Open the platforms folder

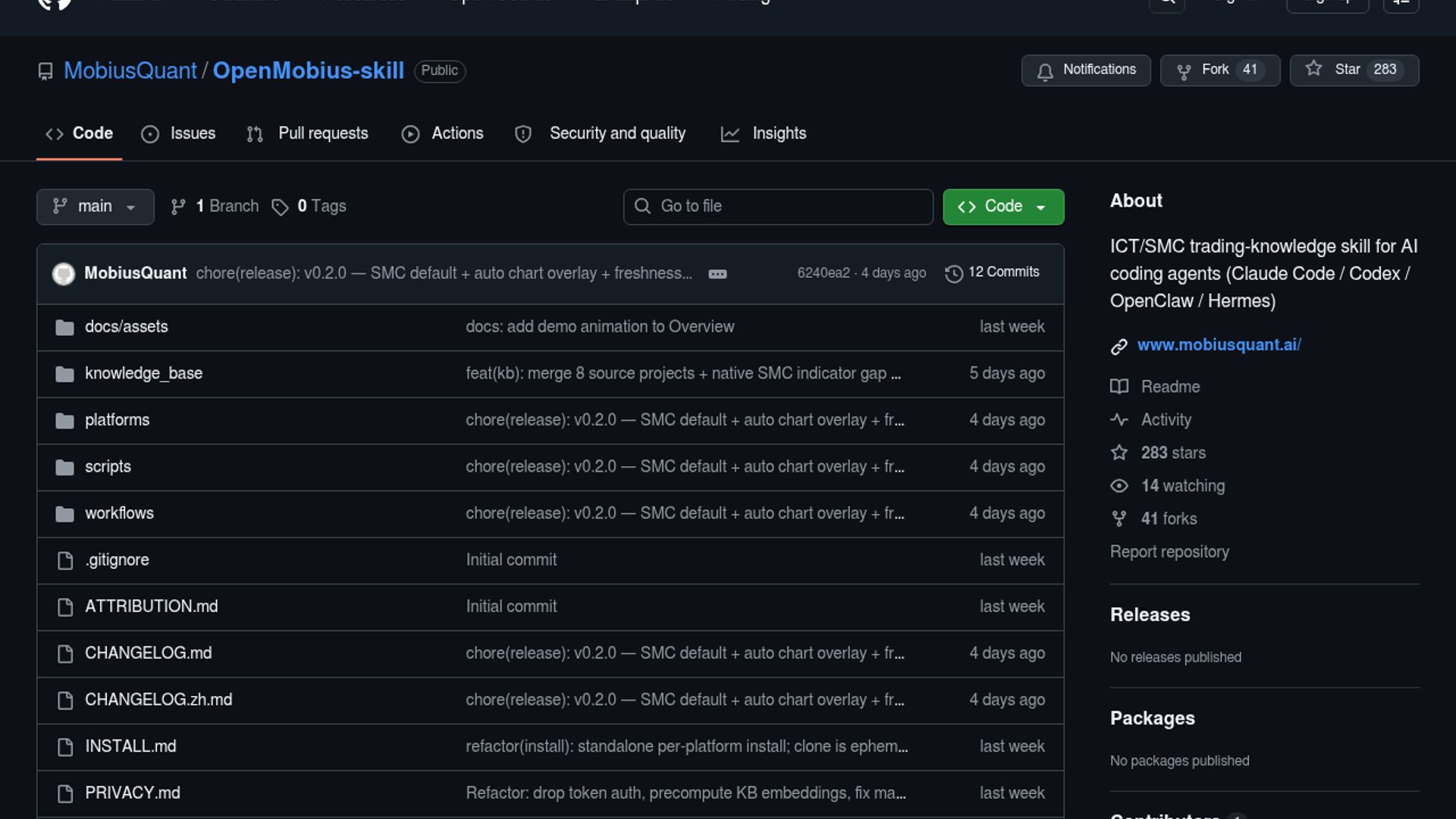[x=117, y=420]
